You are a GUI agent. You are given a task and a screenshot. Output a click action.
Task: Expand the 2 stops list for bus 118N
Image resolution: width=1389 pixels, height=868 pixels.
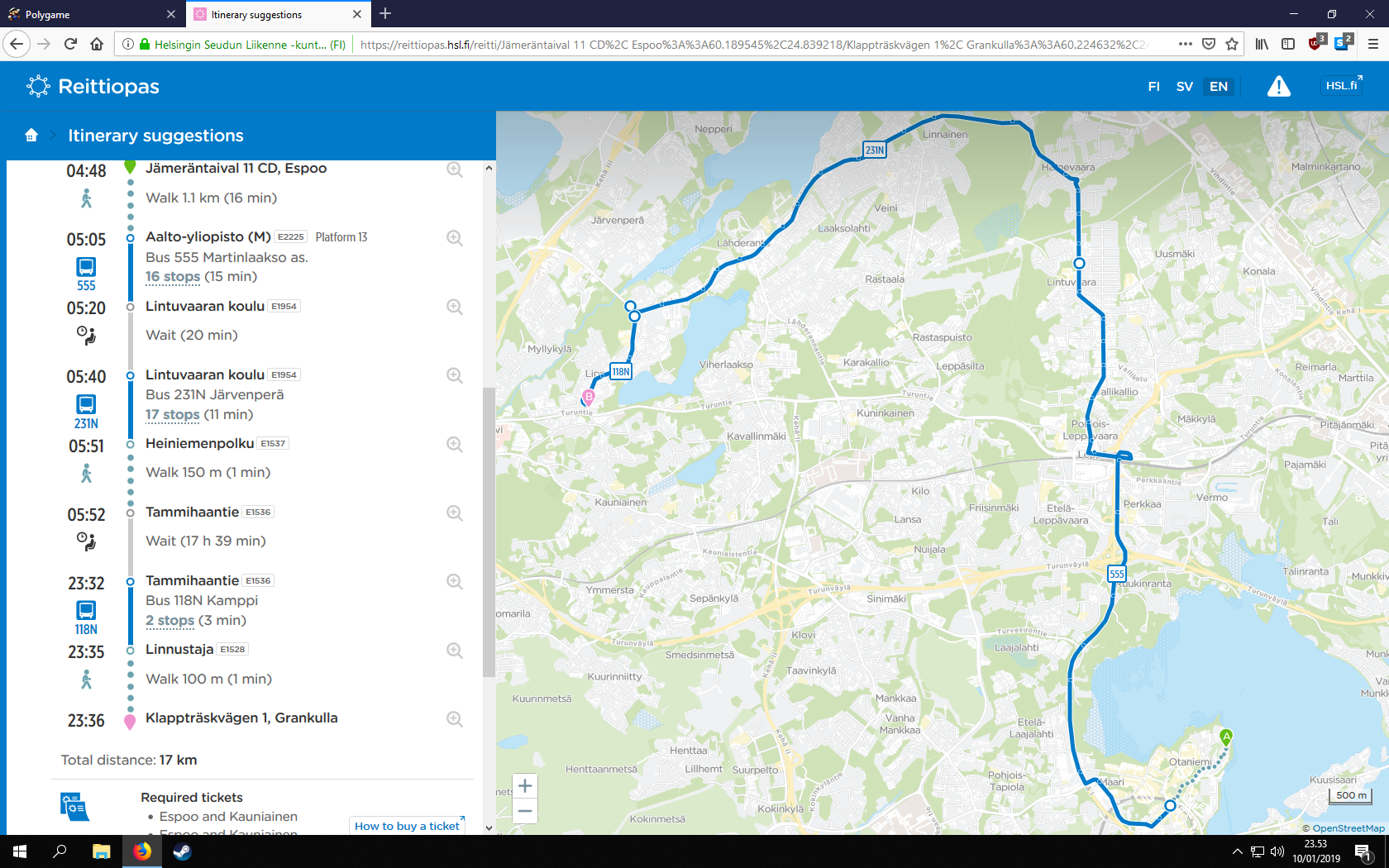coord(169,621)
